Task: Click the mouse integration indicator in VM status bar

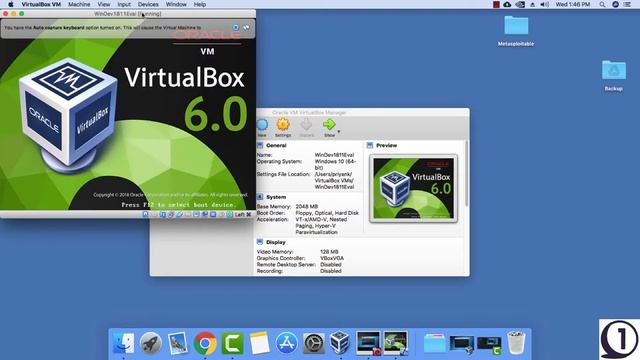Action: 222,214
